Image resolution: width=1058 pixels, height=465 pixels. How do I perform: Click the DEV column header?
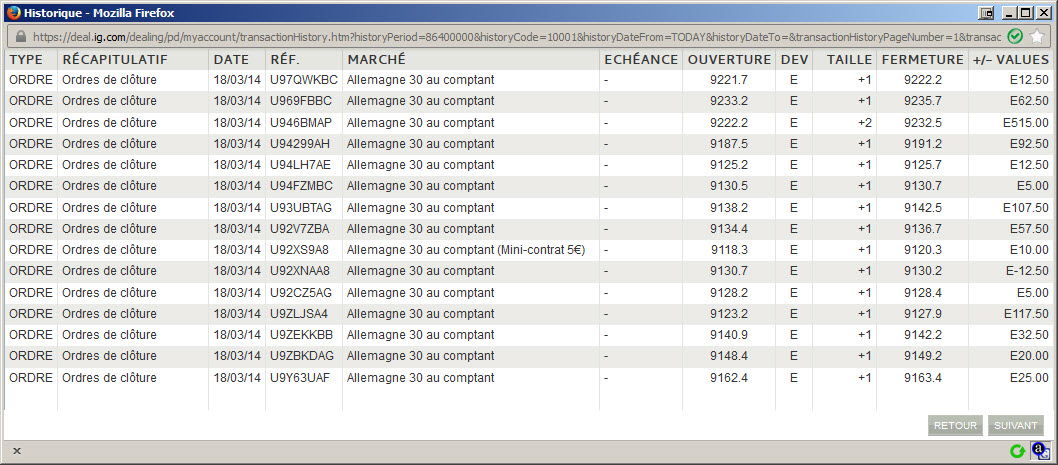[794, 59]
